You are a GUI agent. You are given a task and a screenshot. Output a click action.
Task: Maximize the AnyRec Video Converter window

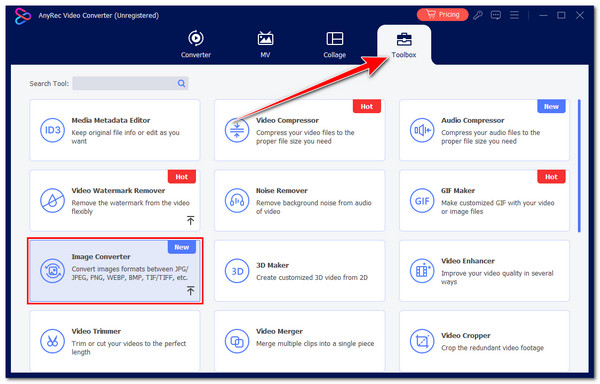[x=561, y=15]
